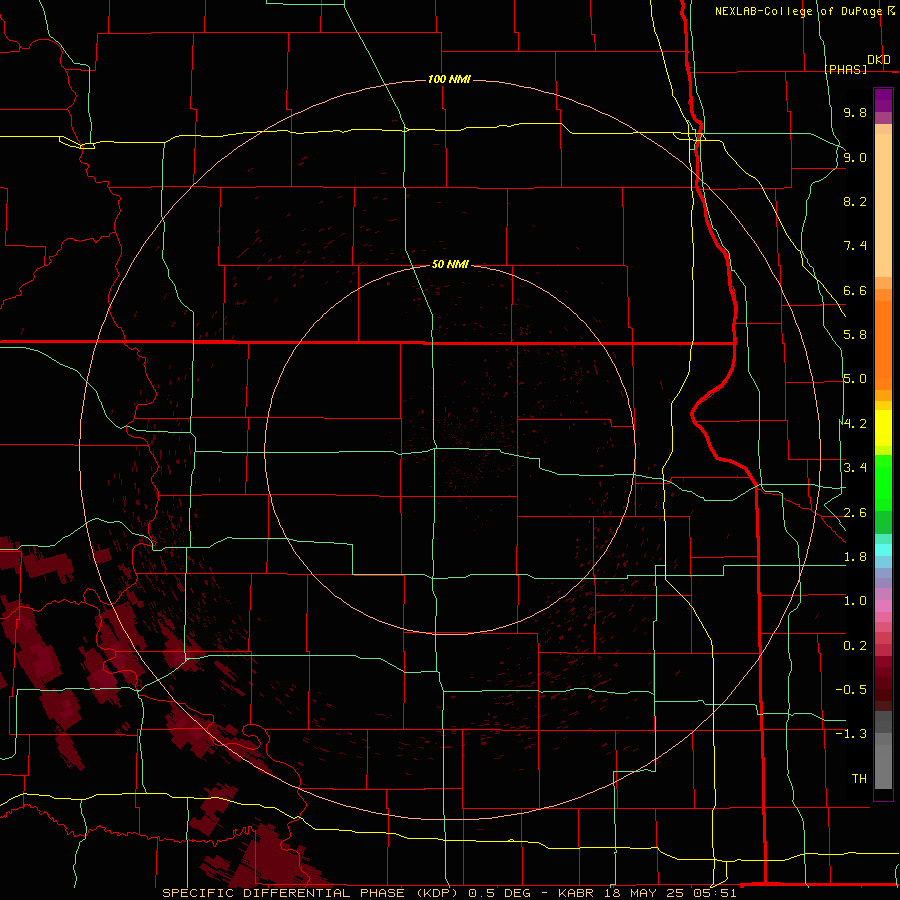900x900 pixels.
Task: Click the cyan segment of the color bar
Action: click(883, 550)
